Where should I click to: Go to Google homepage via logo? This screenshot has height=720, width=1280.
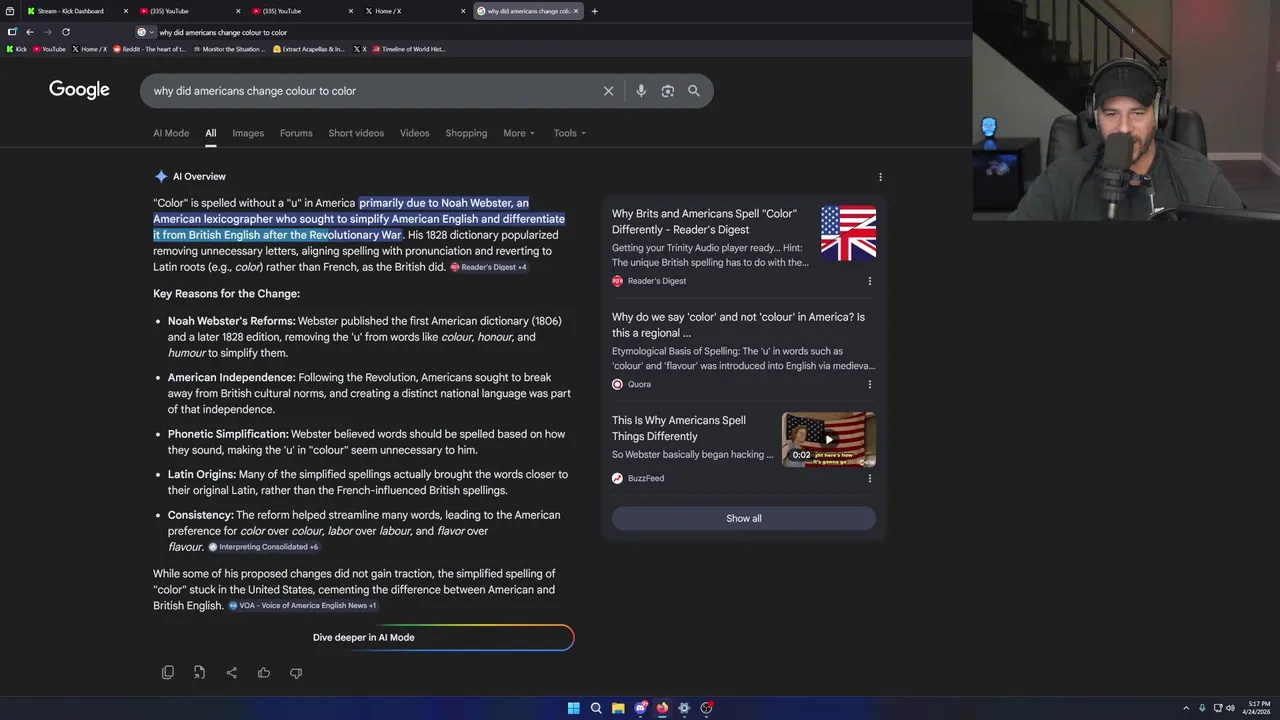click(79, 90)
